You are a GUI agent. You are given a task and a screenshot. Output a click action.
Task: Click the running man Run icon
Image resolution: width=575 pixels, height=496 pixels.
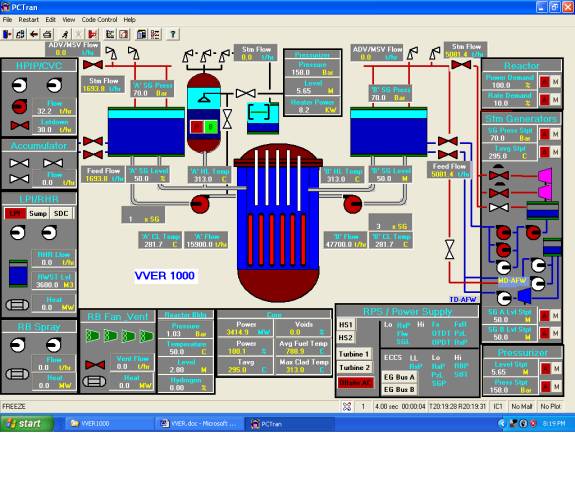point(65,34)
